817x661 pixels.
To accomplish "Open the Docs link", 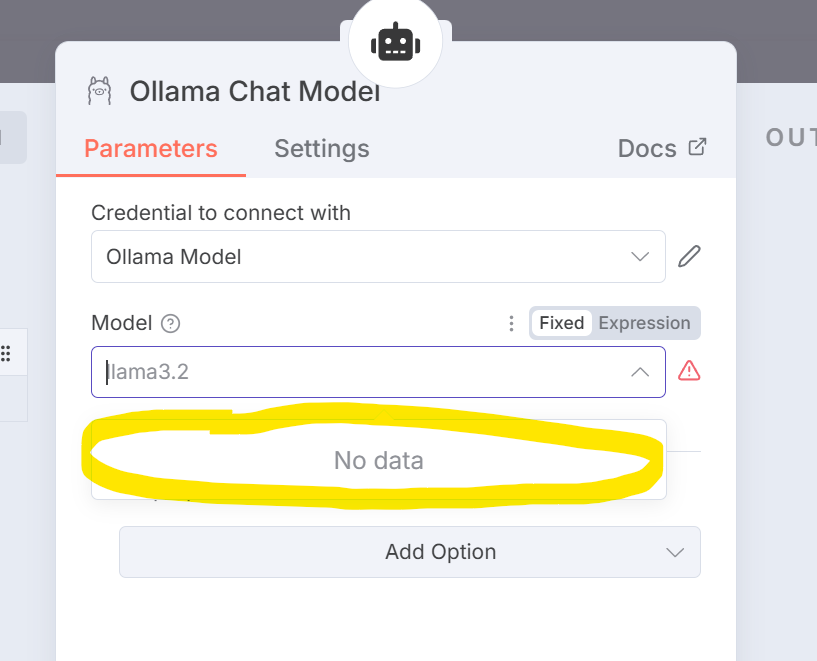I will [647, 149].
